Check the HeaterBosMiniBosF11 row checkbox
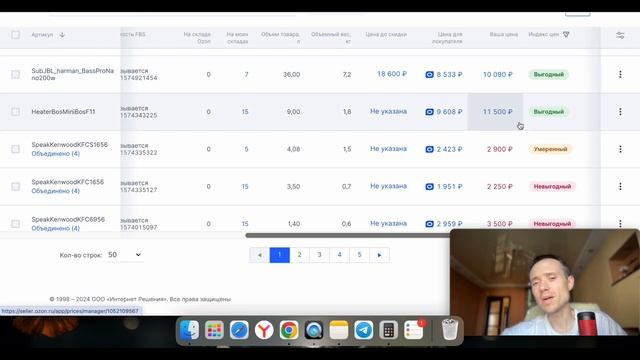 16,112
